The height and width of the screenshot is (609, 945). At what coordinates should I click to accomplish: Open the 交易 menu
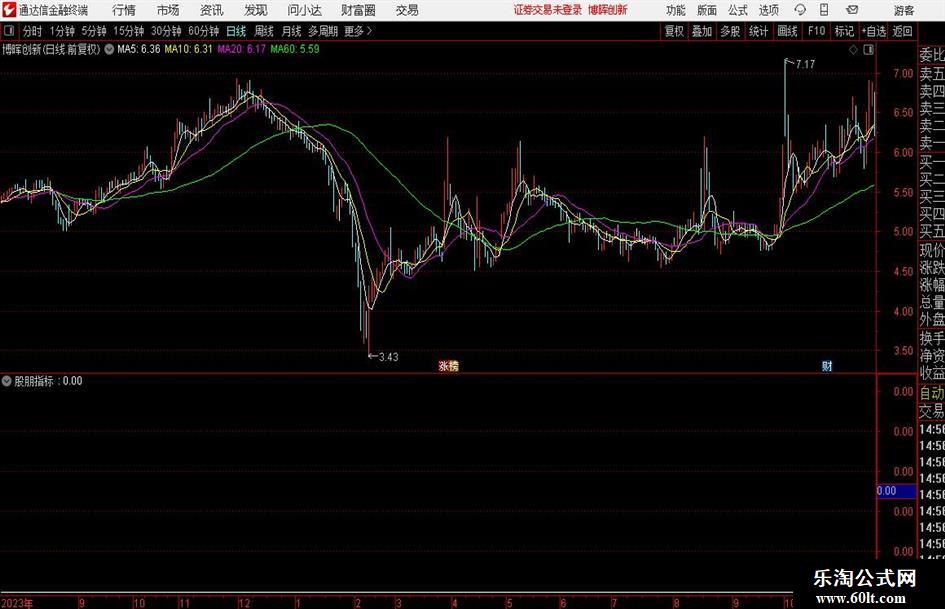(407, 10)
